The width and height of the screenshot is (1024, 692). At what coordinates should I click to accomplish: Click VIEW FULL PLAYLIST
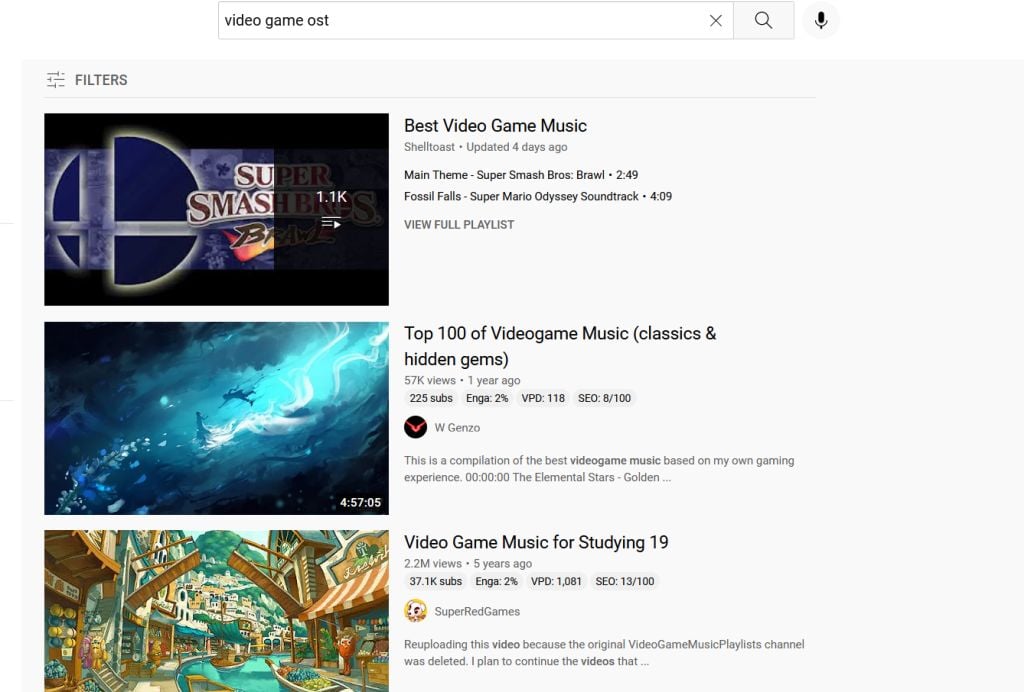coord(458,225)
